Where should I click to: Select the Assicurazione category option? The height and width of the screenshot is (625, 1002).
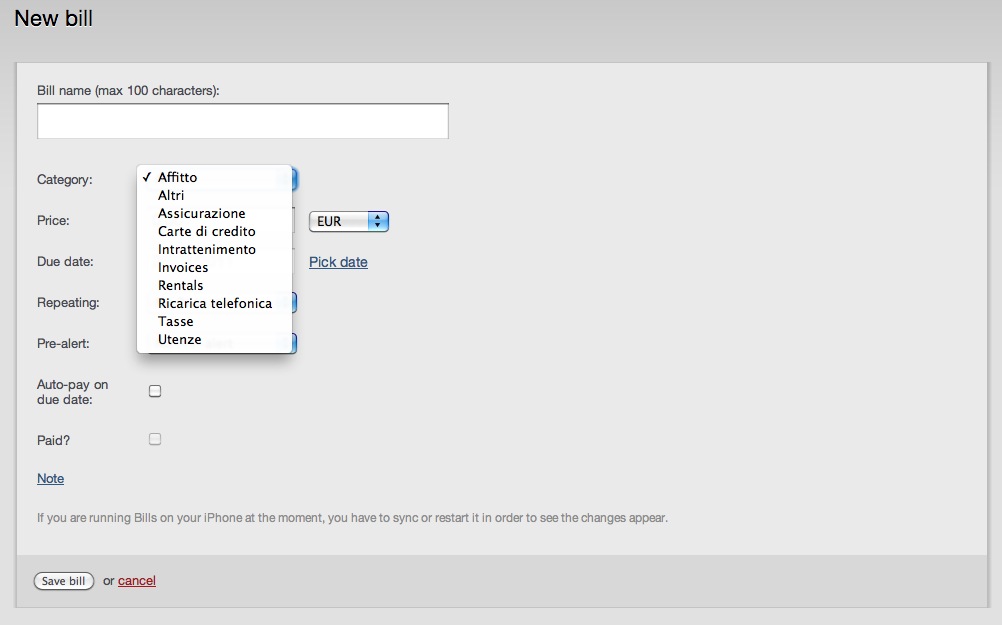pos(201,213)
